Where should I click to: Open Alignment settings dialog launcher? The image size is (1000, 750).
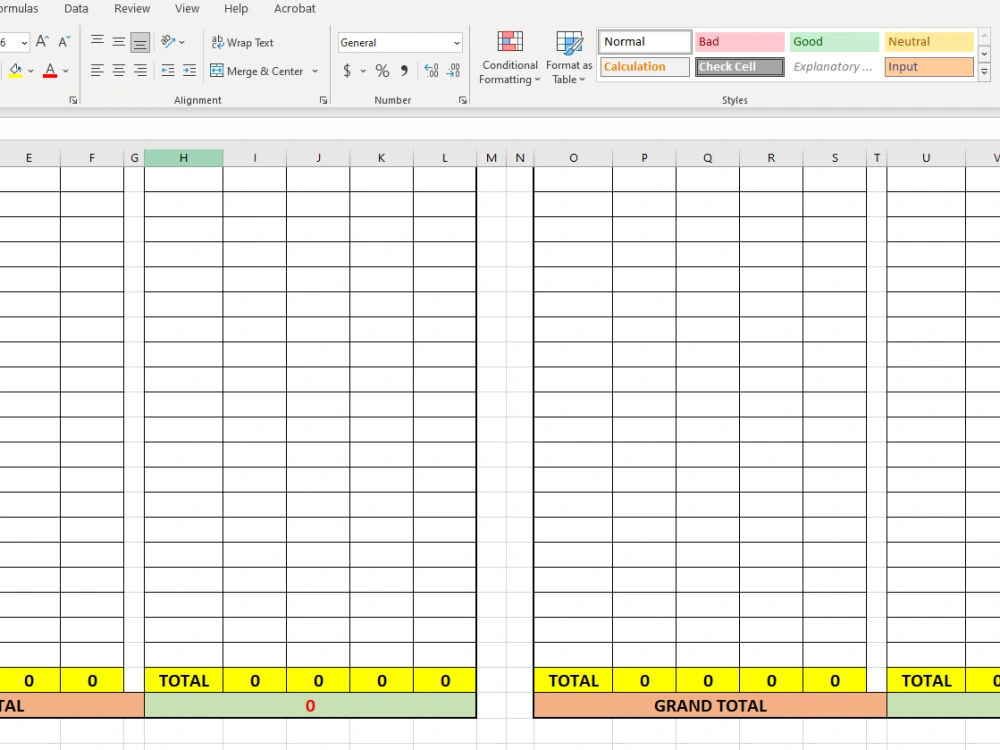[323, 100]
